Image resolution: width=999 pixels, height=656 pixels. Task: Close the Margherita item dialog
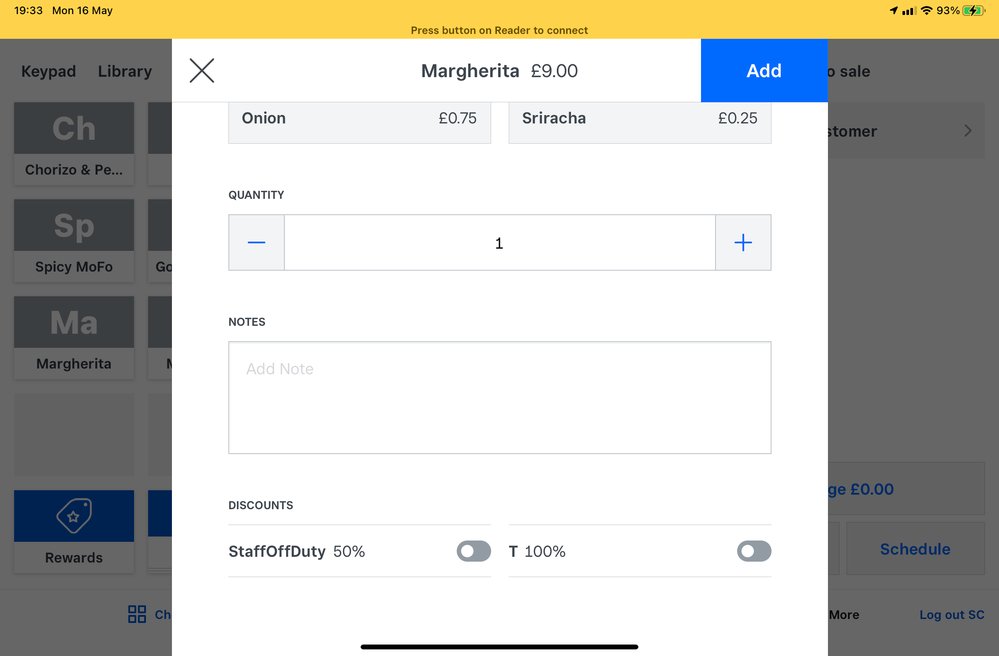click(x=202, y=70)
